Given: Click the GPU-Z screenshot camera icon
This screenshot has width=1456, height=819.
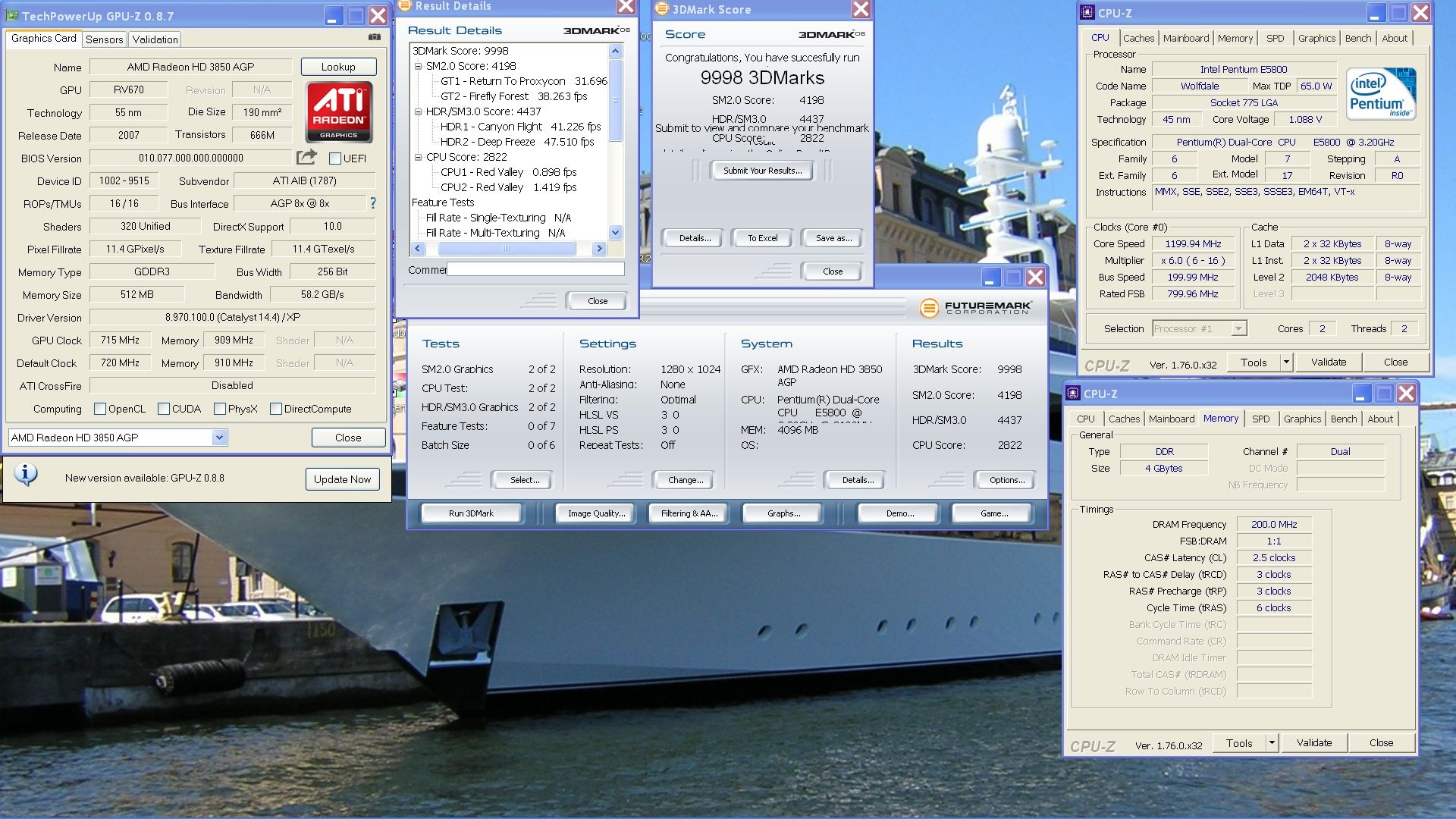Looking at the screenshot, I should coord(375,36).
